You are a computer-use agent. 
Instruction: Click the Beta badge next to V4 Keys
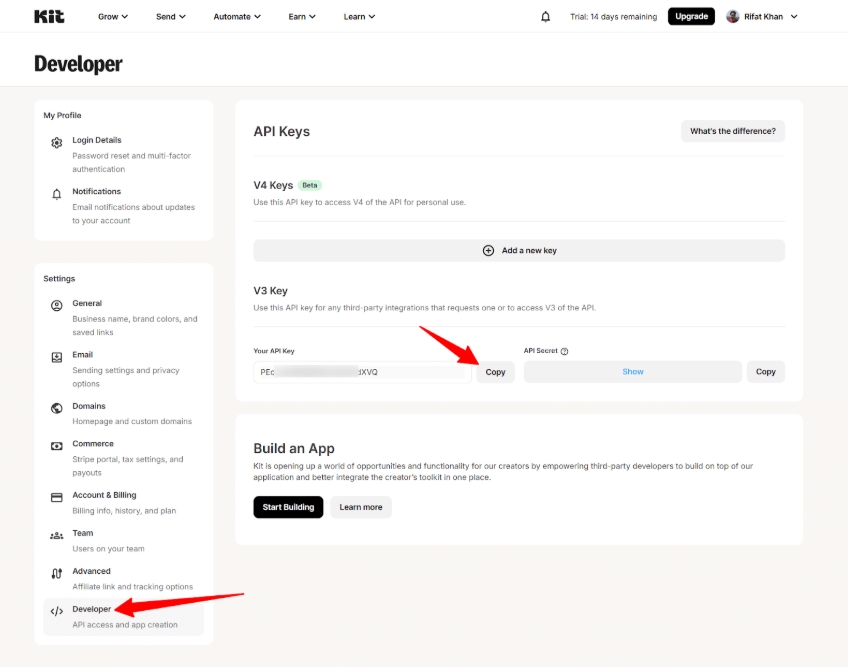(x=310, y=185)
